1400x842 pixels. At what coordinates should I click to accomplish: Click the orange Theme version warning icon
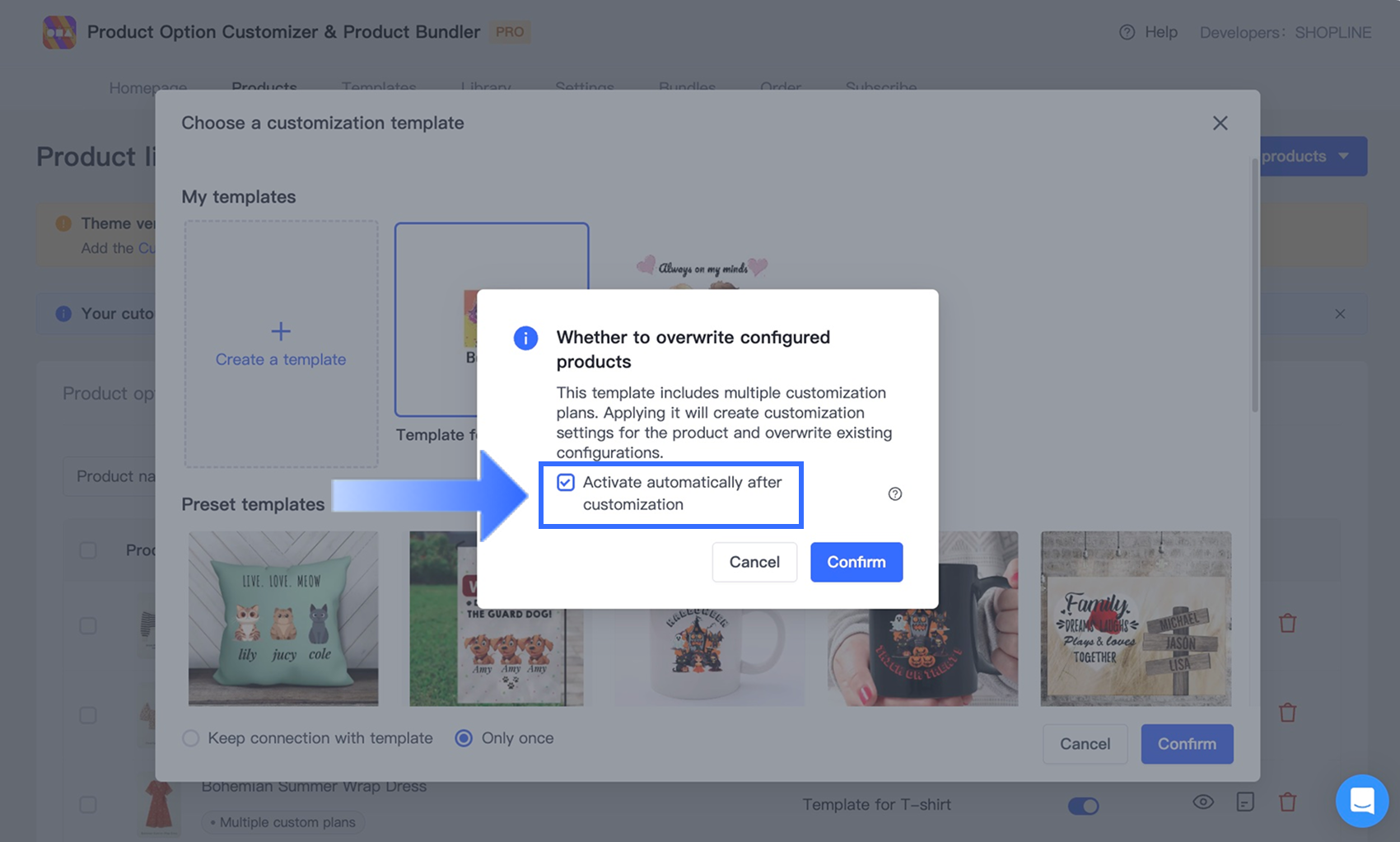pos(63,223)
